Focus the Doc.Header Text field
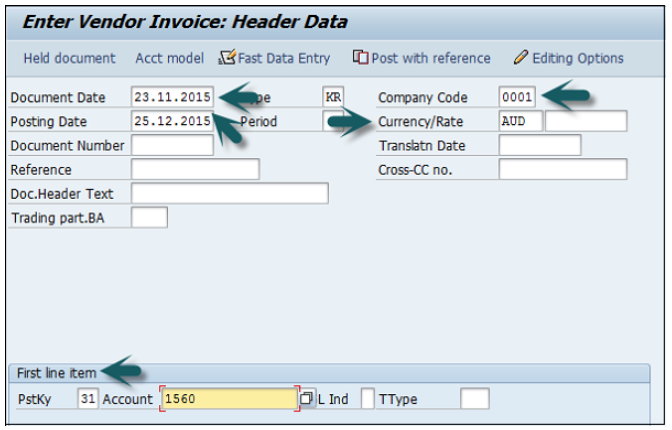This screenshot has width=672, height=430. [x=229, y=194]
